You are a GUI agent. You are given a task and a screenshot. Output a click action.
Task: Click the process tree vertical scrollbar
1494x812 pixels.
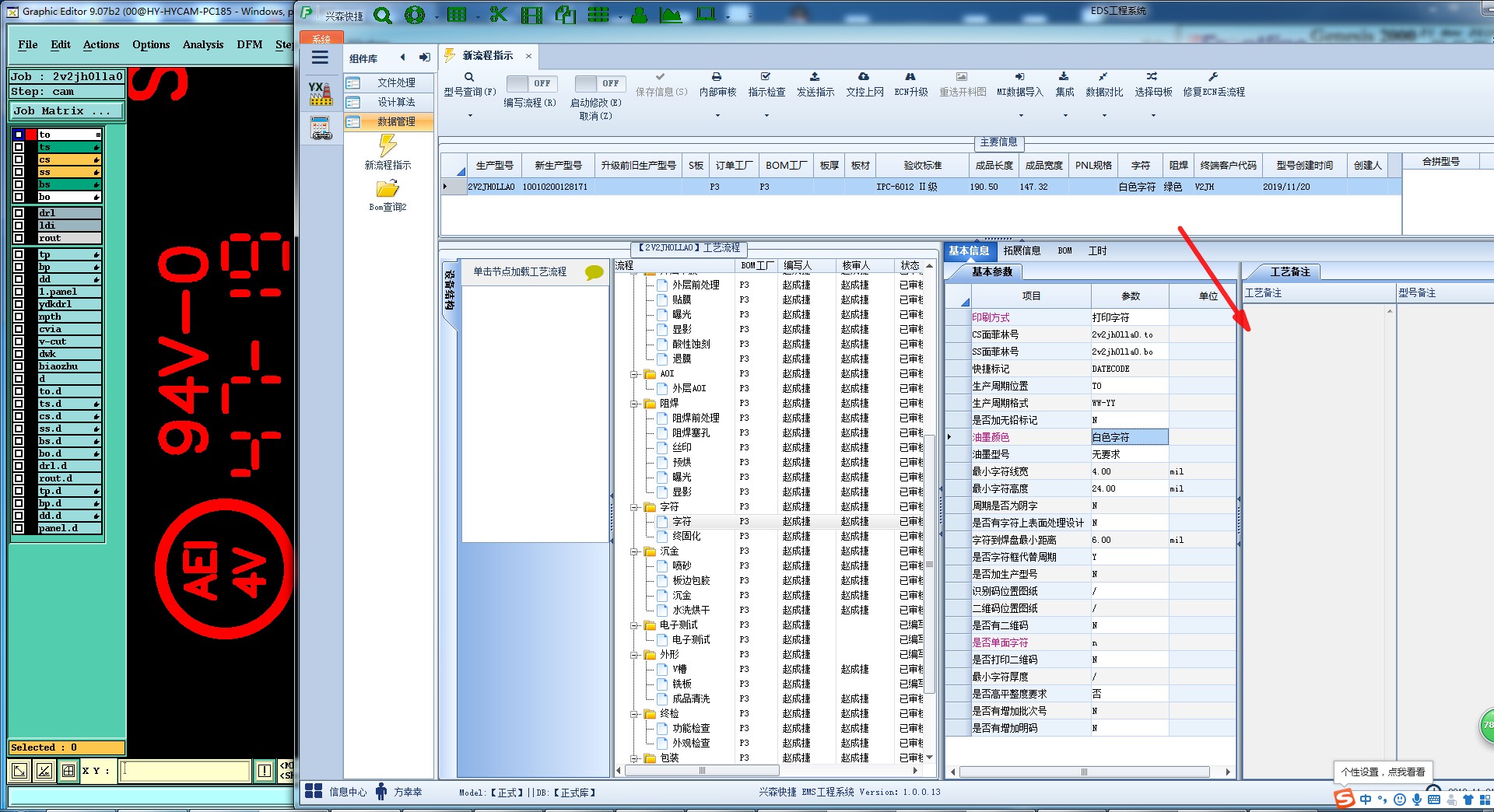pyautogui.click(x=929, y=565)
